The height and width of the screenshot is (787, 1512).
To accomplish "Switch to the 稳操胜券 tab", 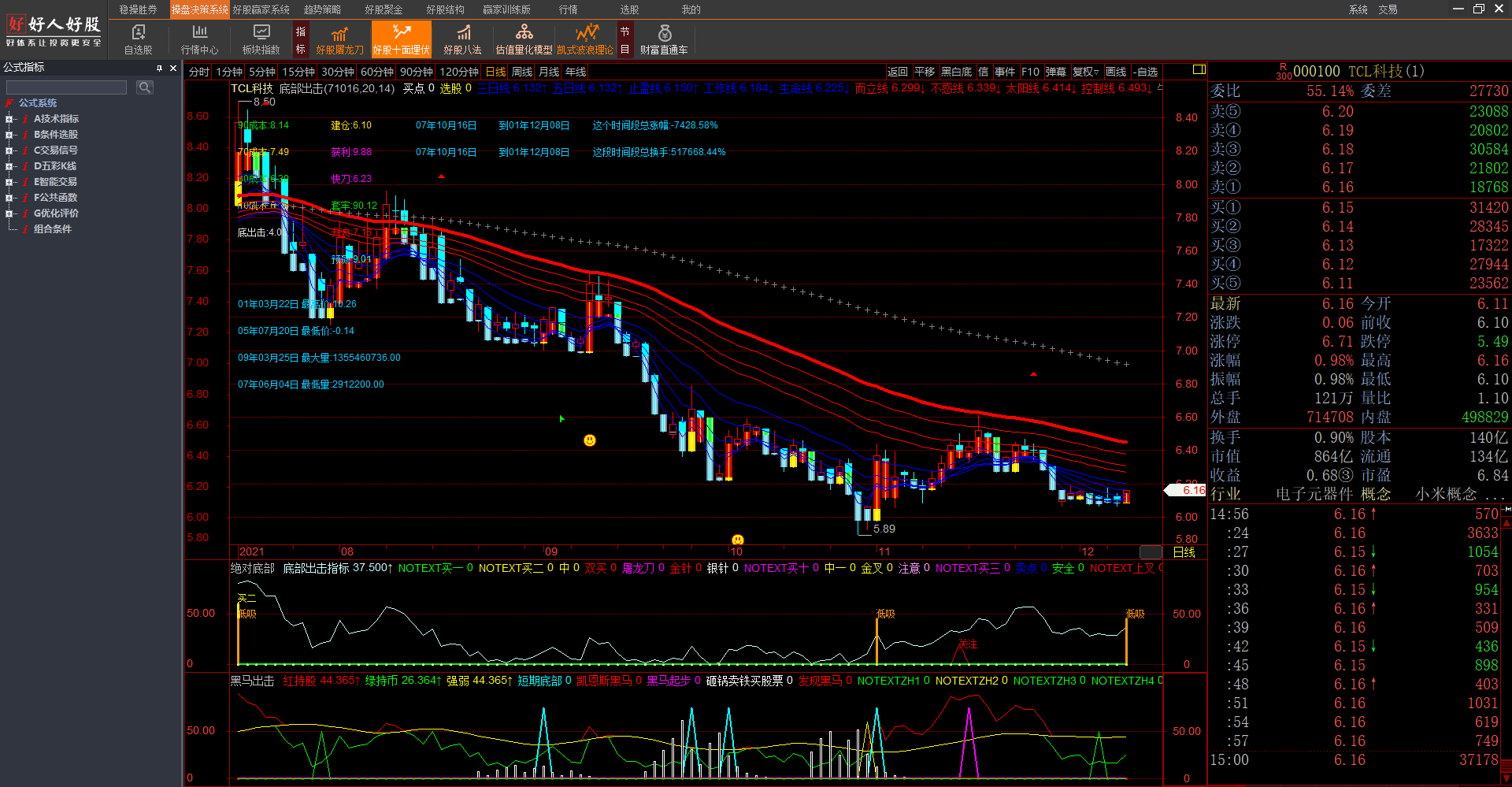I will [x=138, y=9].
